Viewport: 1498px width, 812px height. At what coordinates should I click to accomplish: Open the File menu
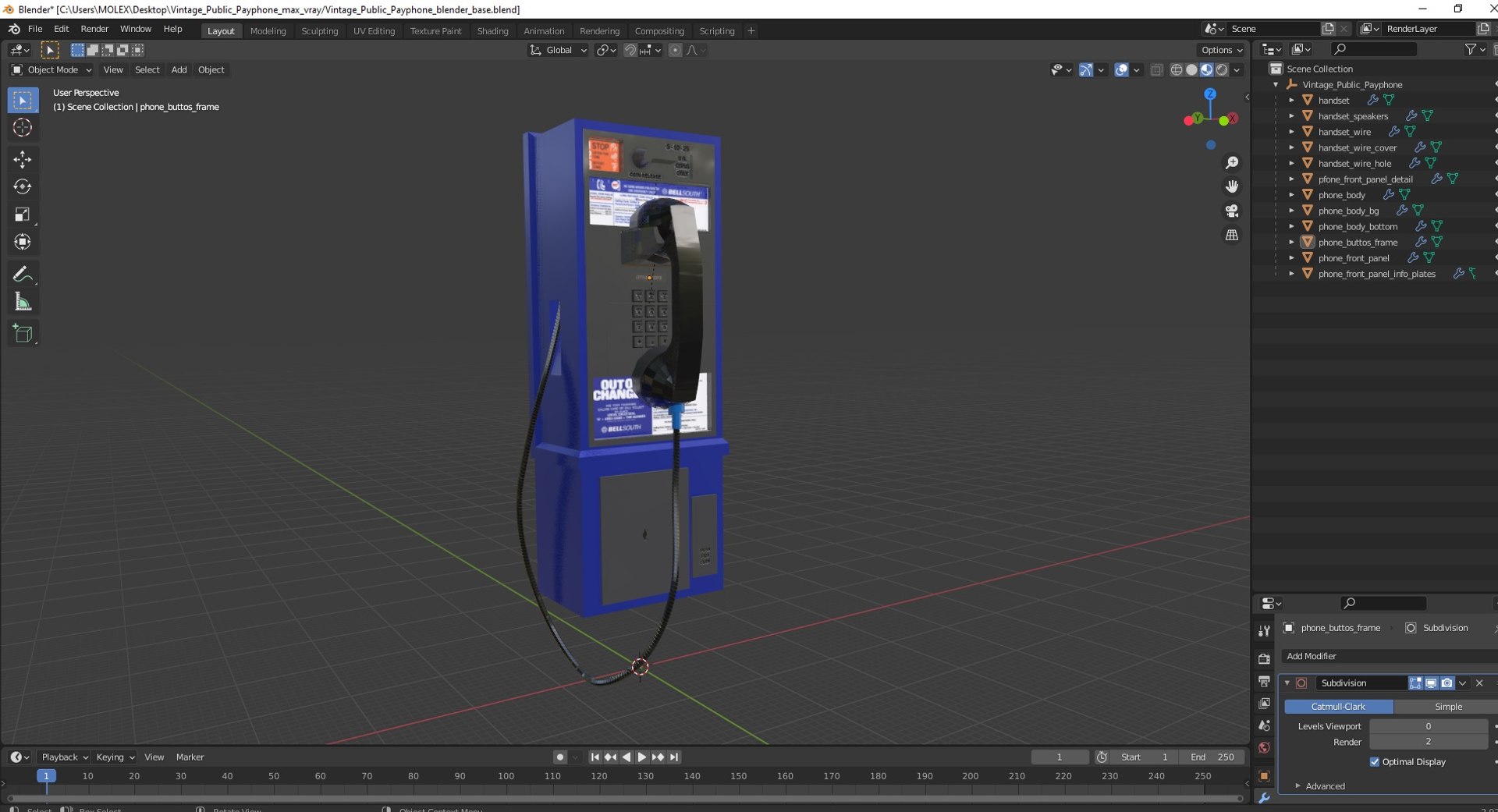coord(35,29)
